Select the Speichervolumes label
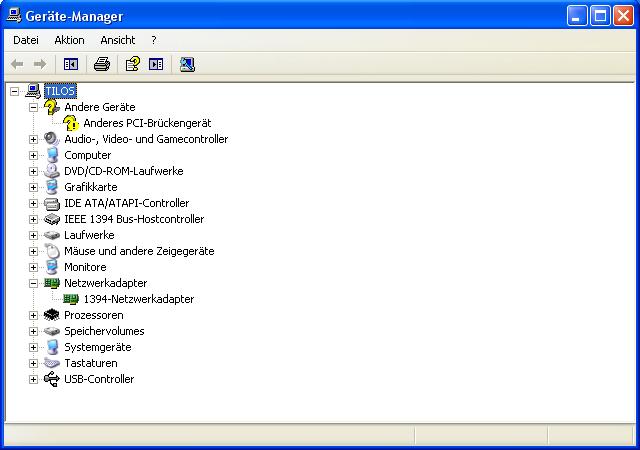The height and width of the screenshot is (450, 640). pos(104,331)
